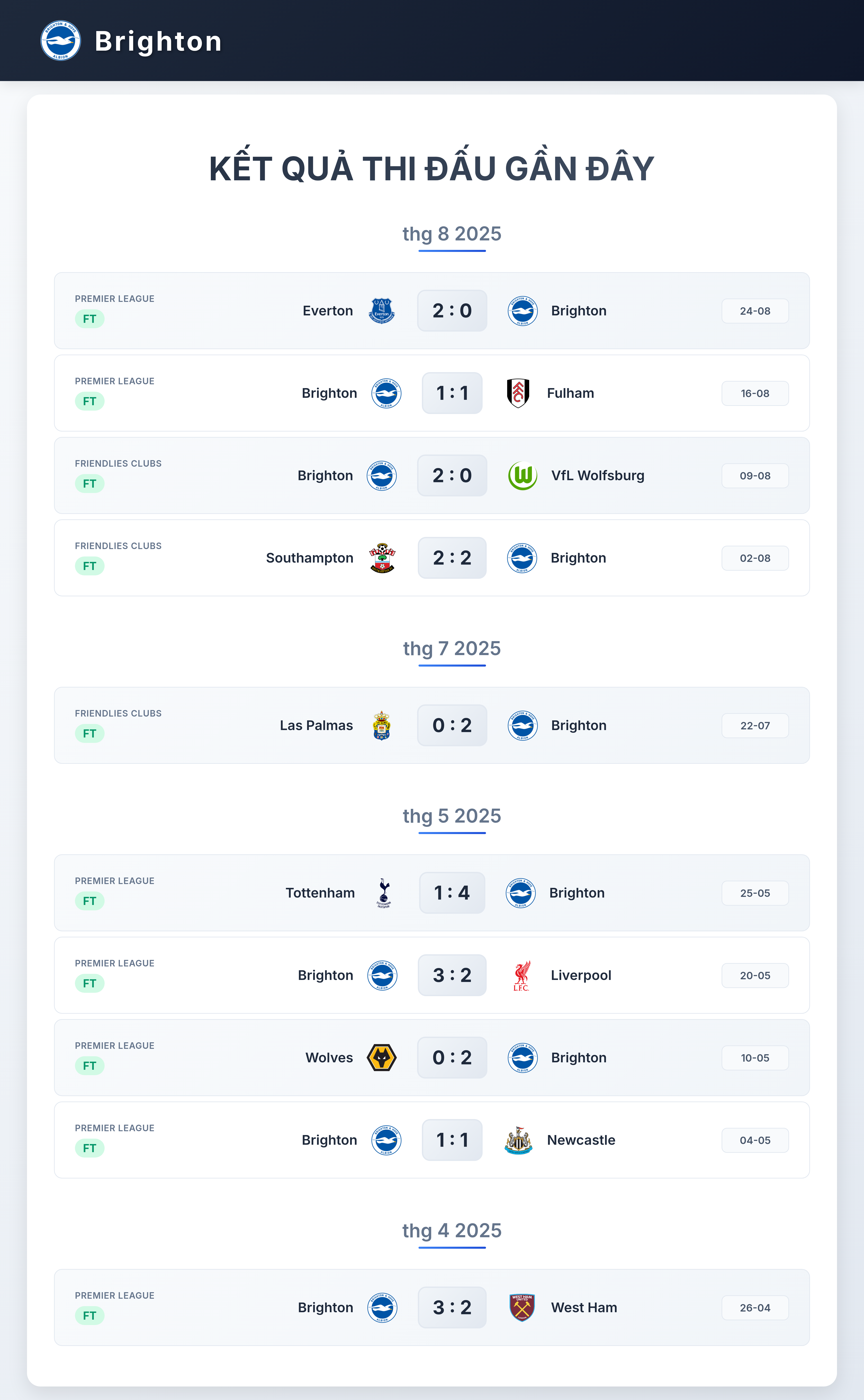This screenshot has height=1400, width=864.
Task: Open the Everton 2:0 Brighton score box
Action: pos(452,311)
